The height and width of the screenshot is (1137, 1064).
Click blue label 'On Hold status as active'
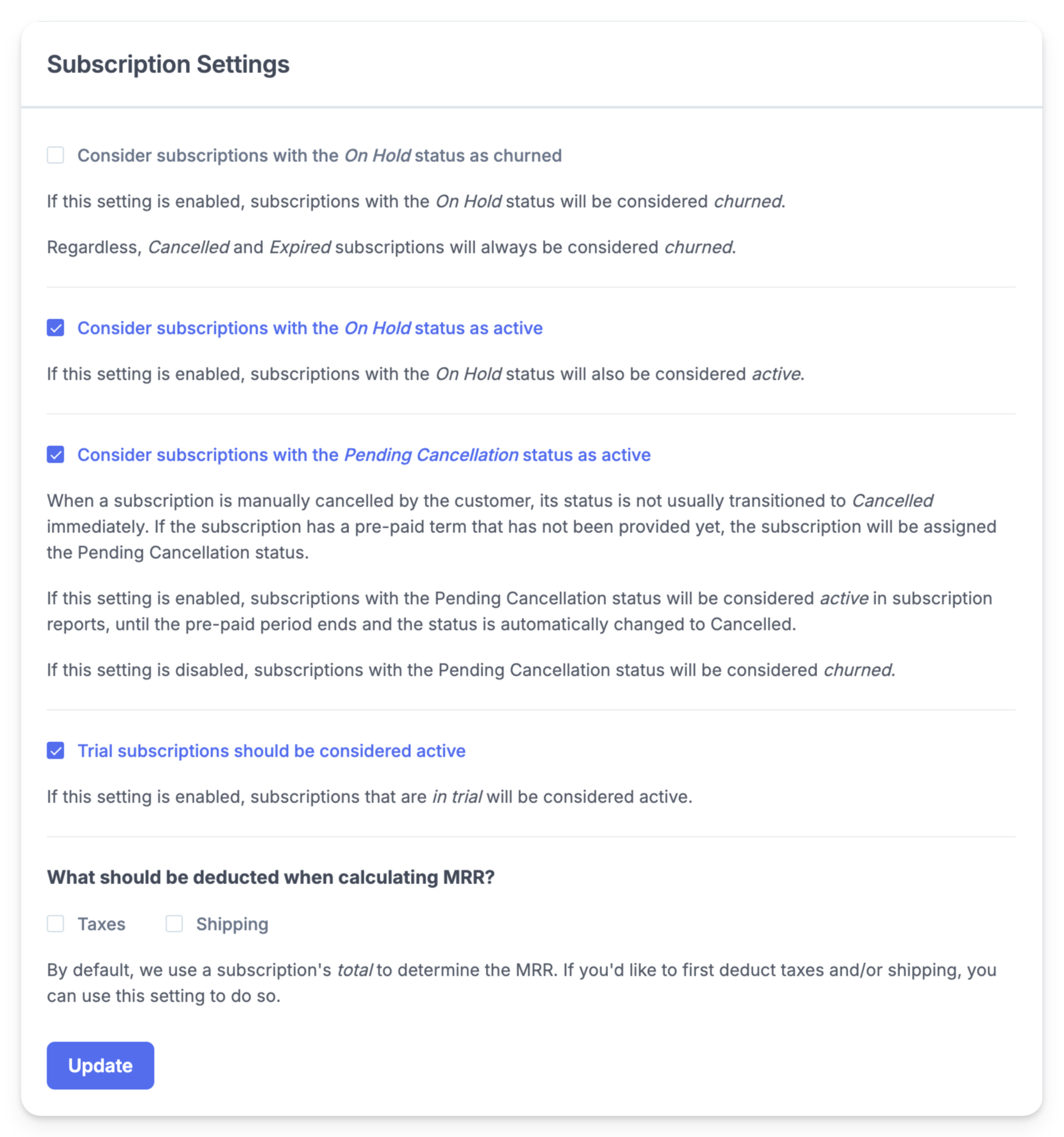310,328
